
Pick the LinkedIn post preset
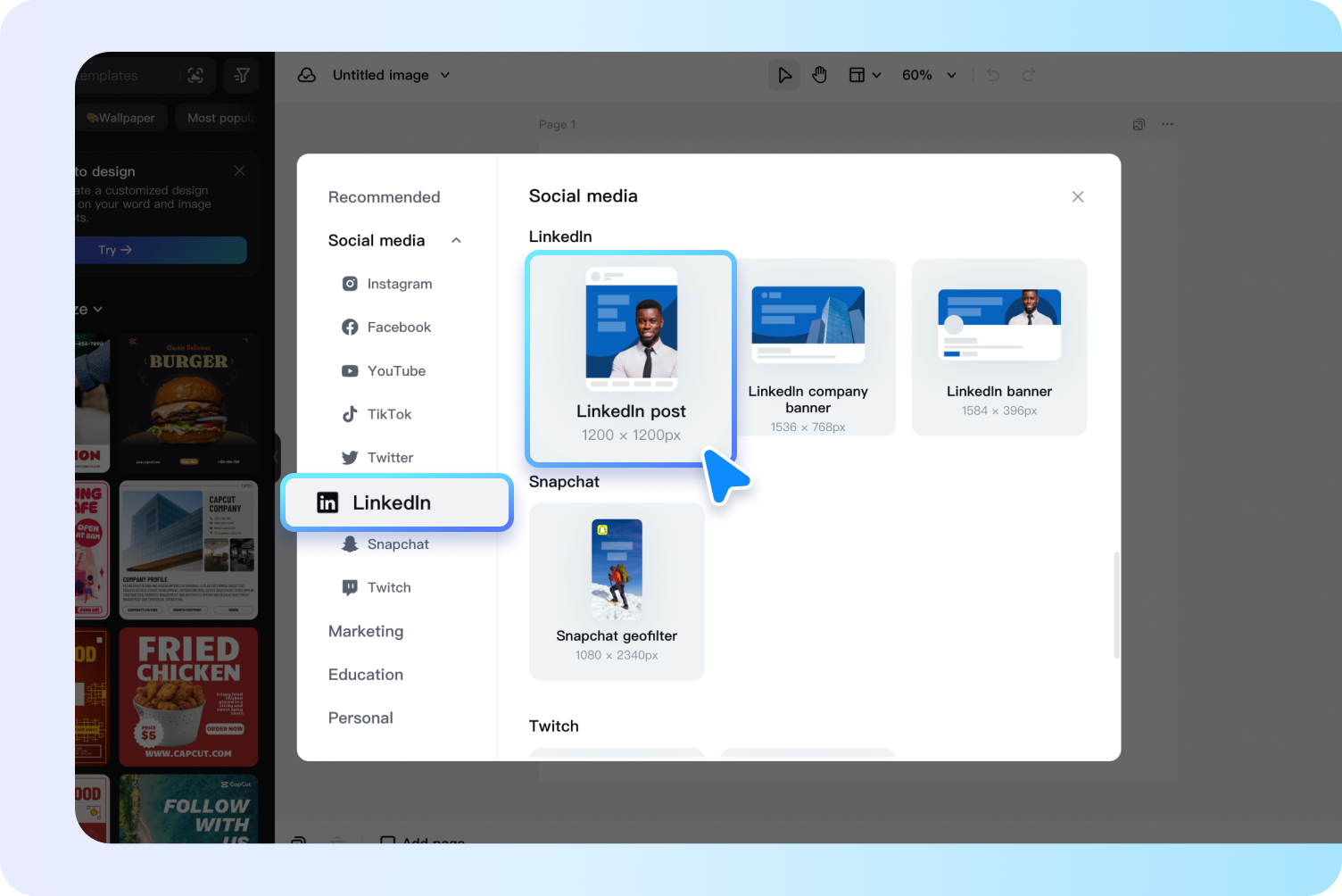click(x=631, y=359)
